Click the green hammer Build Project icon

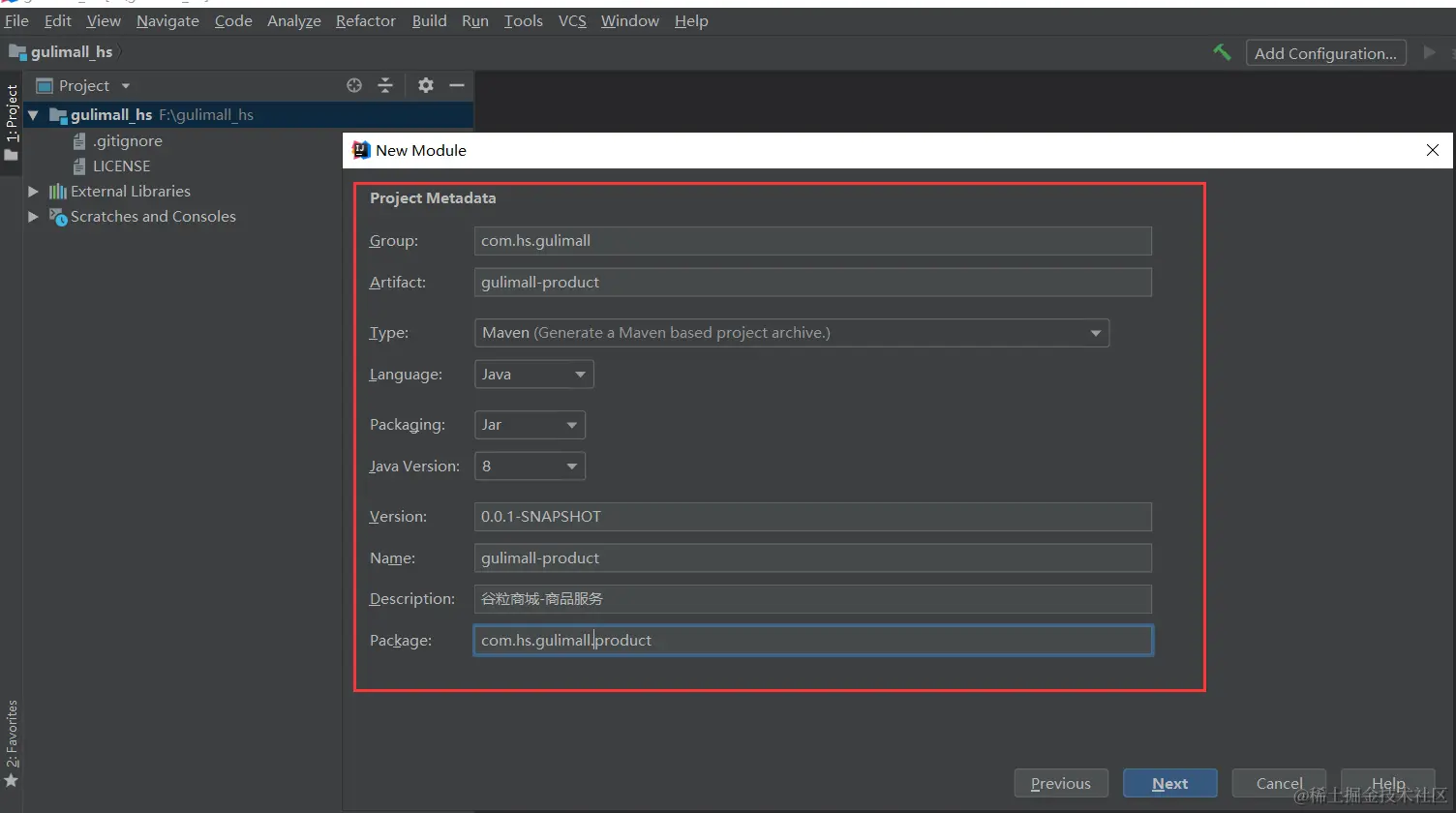1222,52
